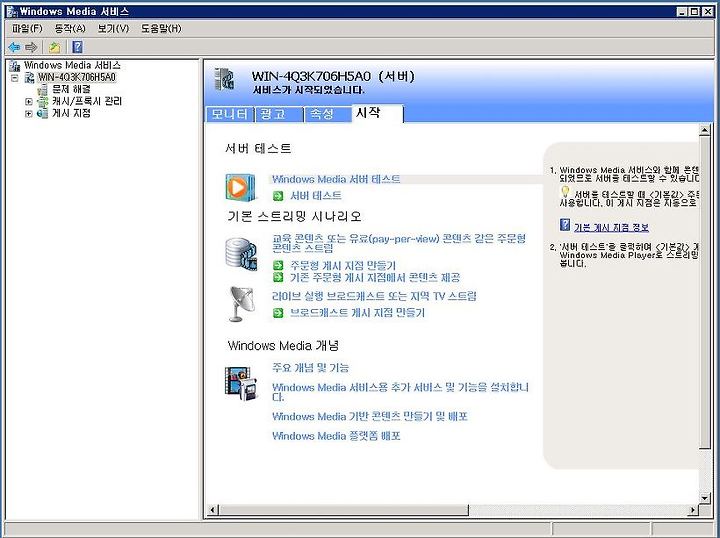The image size is (720, 538).
Task: Click the 서버 테스트 action link
Action: point(316,196)
